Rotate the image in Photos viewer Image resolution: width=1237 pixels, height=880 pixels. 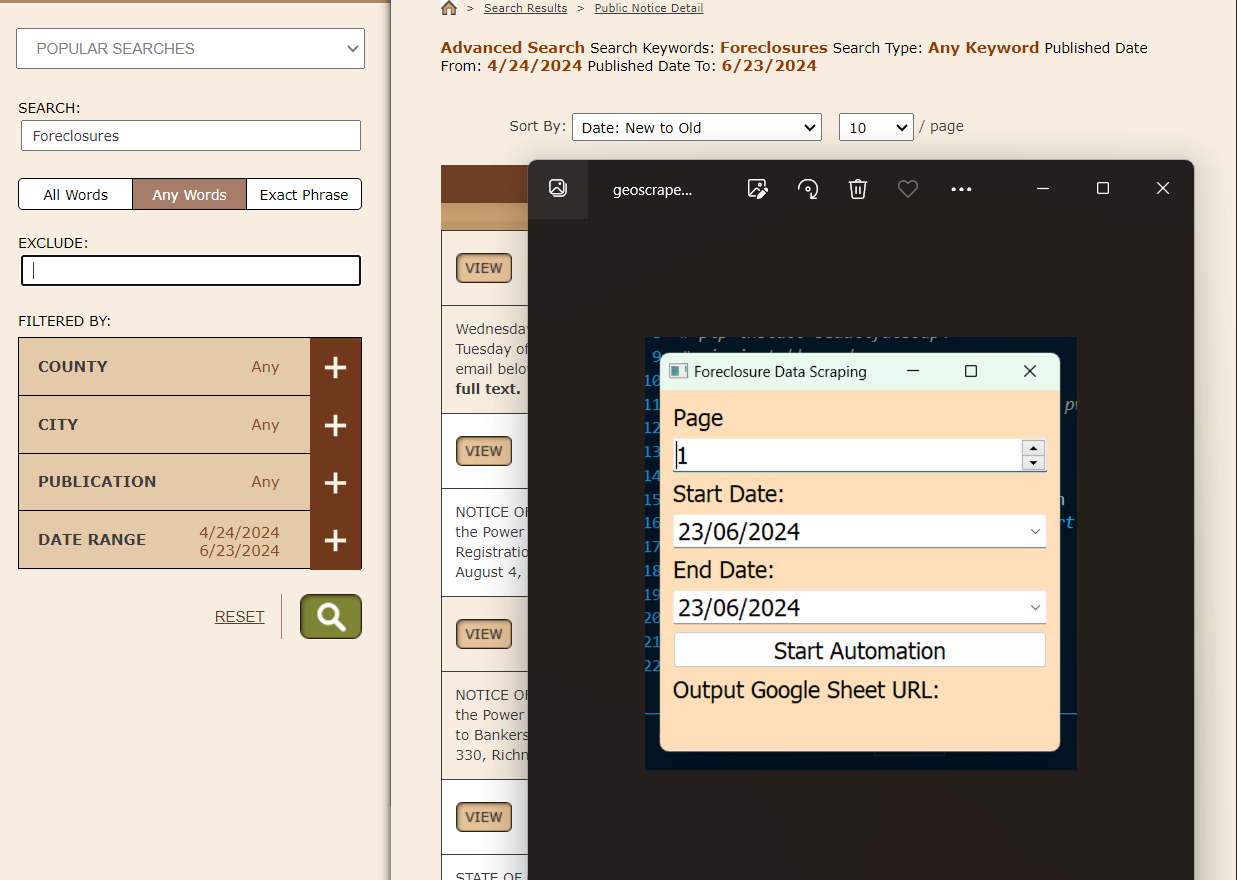point(808,189)
